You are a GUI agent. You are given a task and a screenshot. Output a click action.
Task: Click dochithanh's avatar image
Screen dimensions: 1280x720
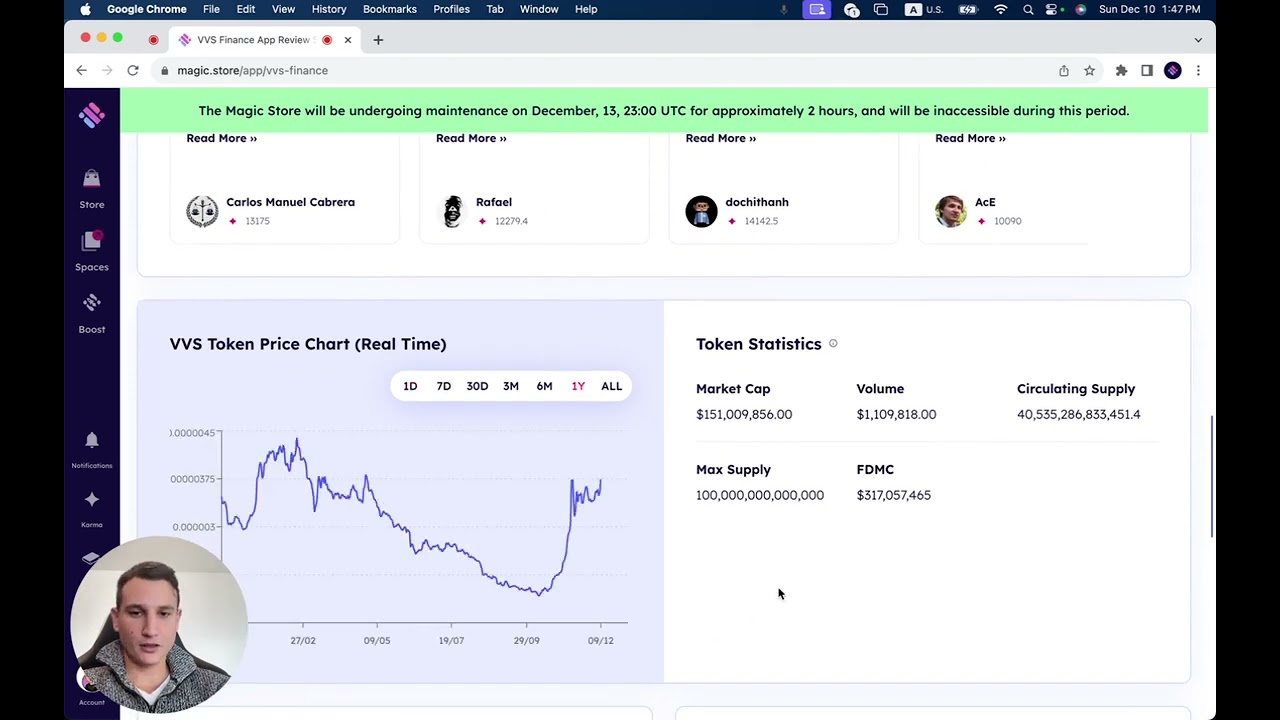tap(701, 211)
